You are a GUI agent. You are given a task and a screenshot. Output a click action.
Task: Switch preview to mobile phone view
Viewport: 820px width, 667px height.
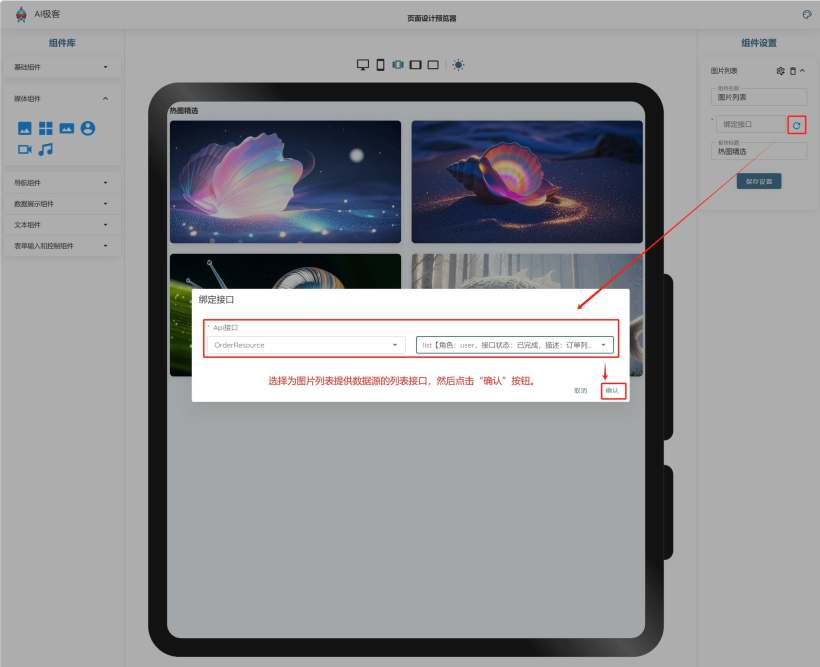(x=381, y=65)
